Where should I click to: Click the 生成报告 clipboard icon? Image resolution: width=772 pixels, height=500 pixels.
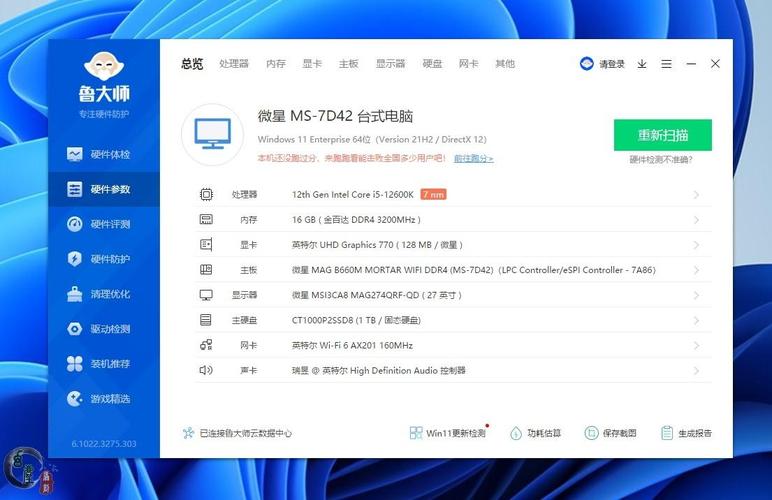tap(667, 433)
